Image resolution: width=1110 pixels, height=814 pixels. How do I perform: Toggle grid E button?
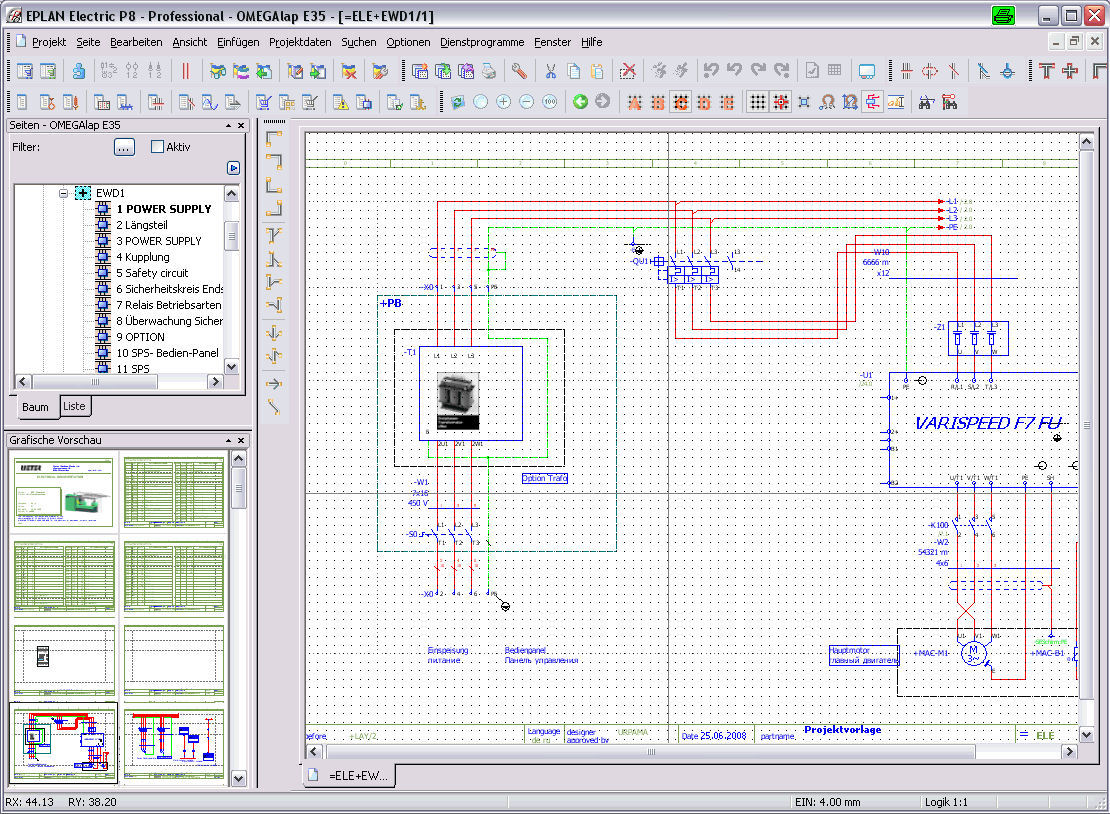pyautogui.click(x=727, y=103)
